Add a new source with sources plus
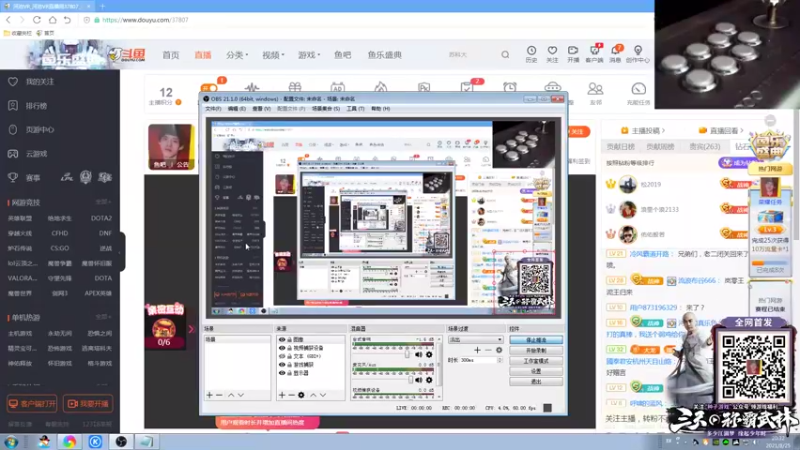800x450 pixels. click(x=282, y=395)
